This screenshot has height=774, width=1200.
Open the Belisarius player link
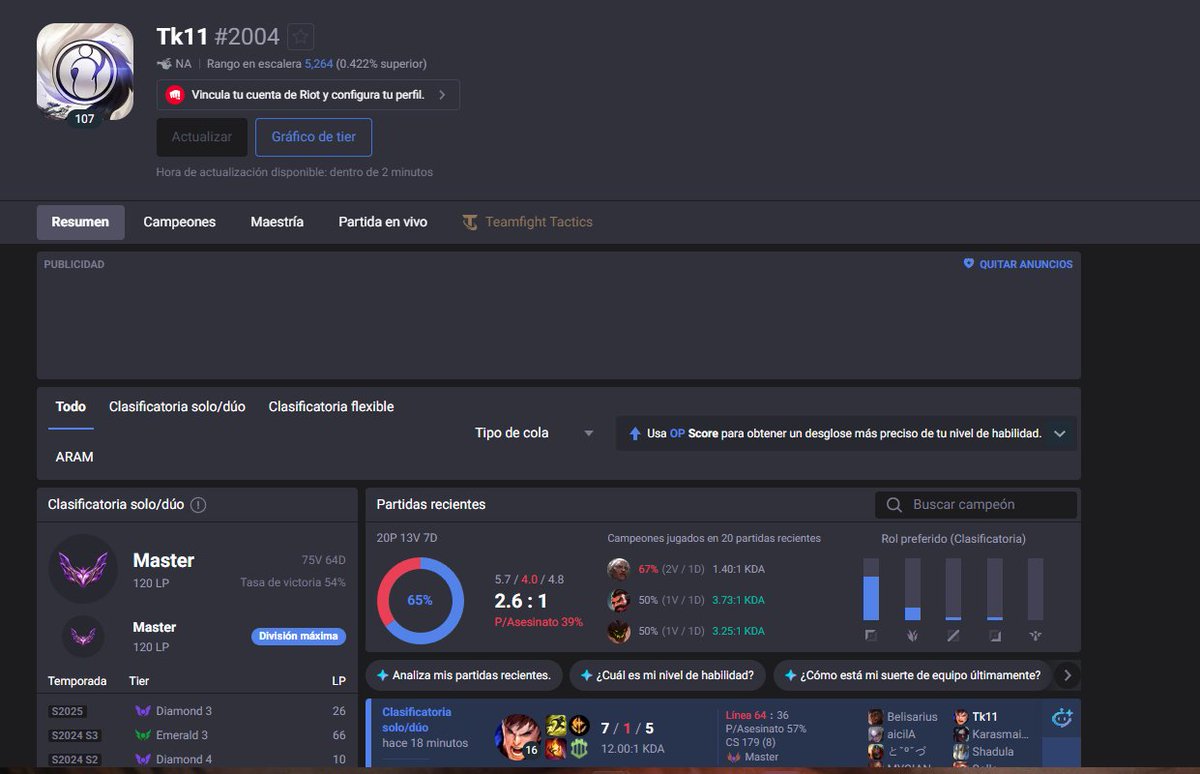912,717
